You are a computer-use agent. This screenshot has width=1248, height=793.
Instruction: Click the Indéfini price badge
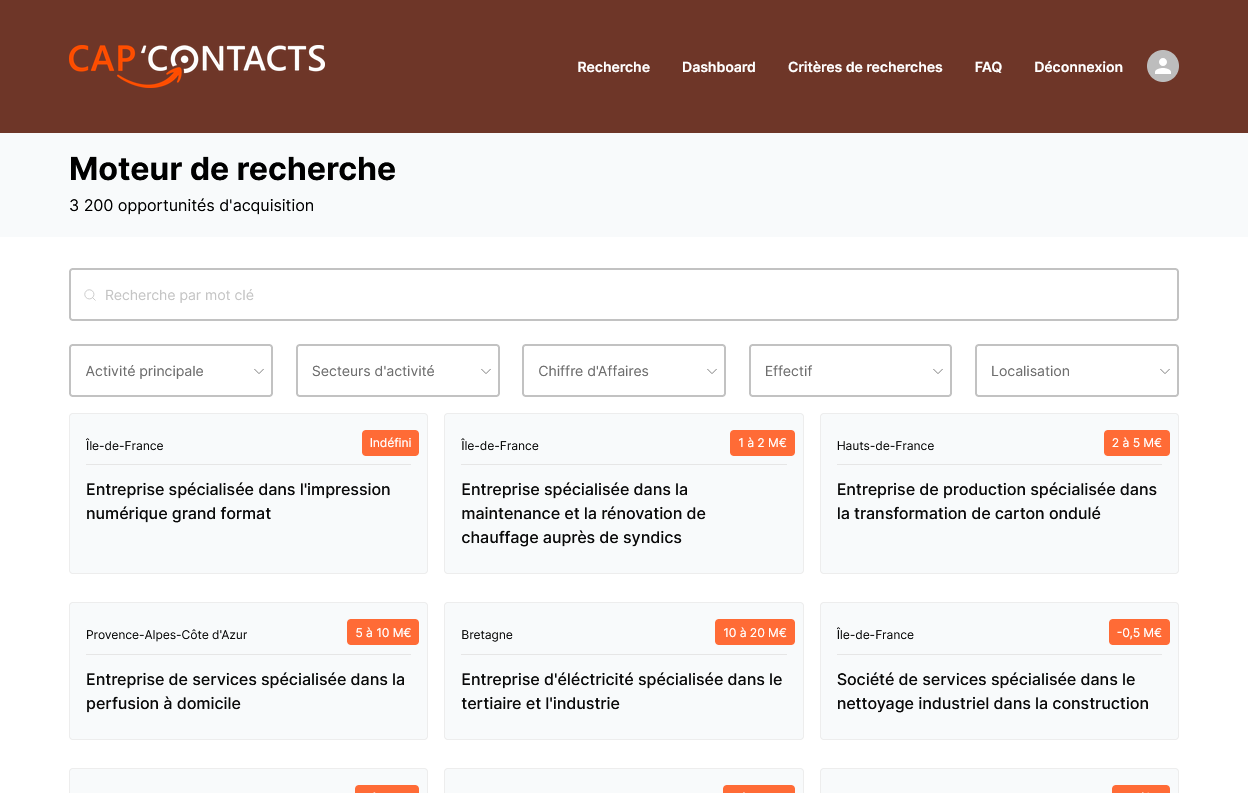390,442
